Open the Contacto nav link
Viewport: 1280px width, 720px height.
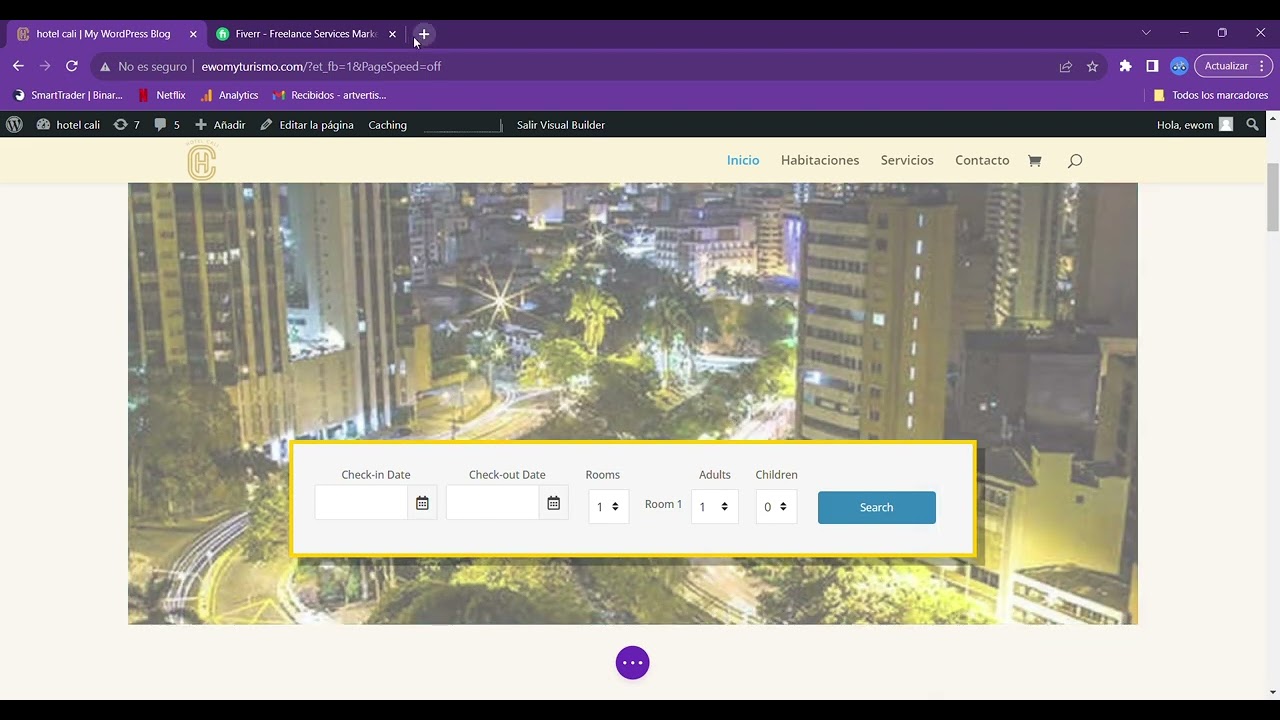pyautogui.click(x=982, y=160)
